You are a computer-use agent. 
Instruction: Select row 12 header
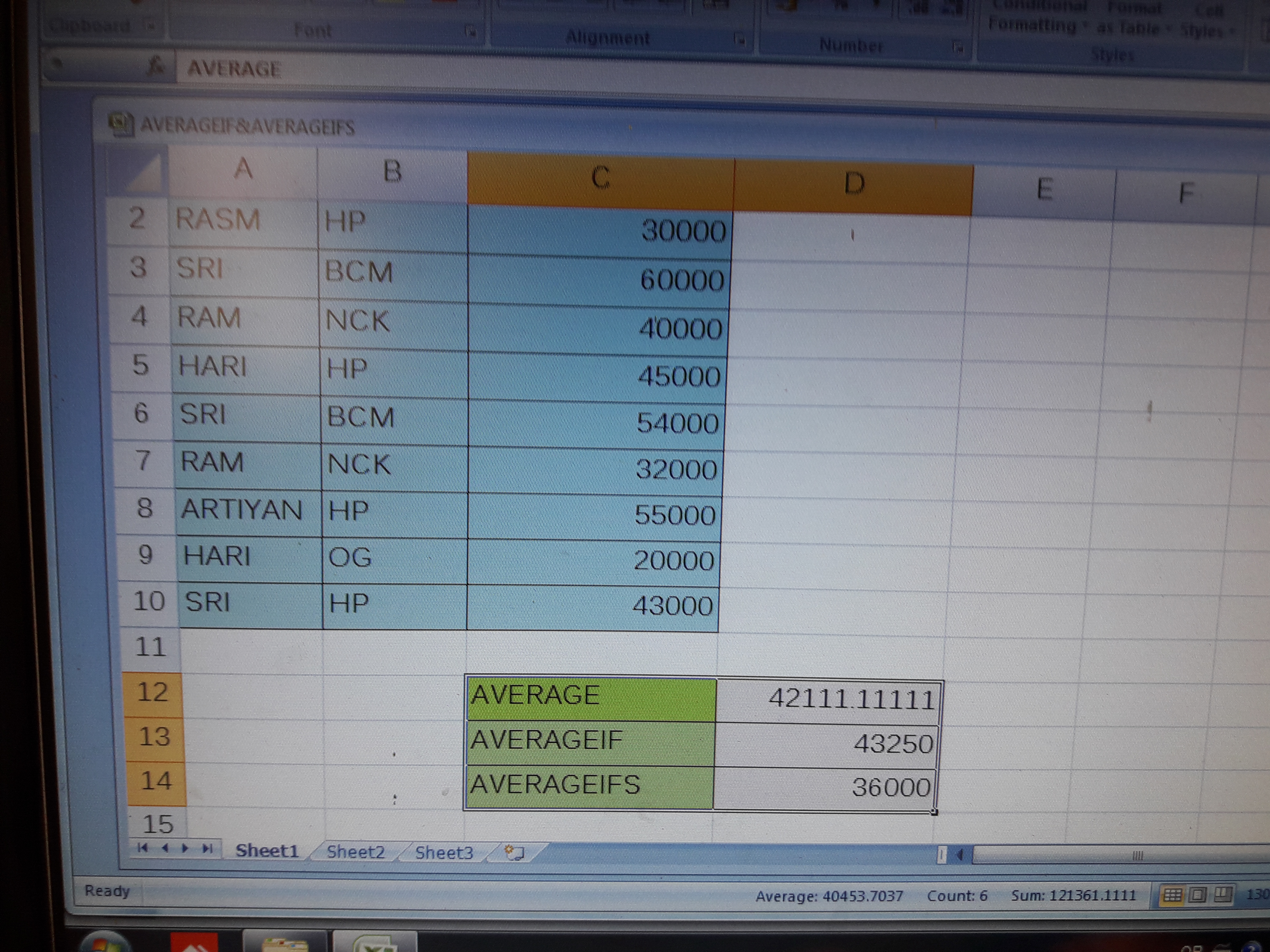153,692
